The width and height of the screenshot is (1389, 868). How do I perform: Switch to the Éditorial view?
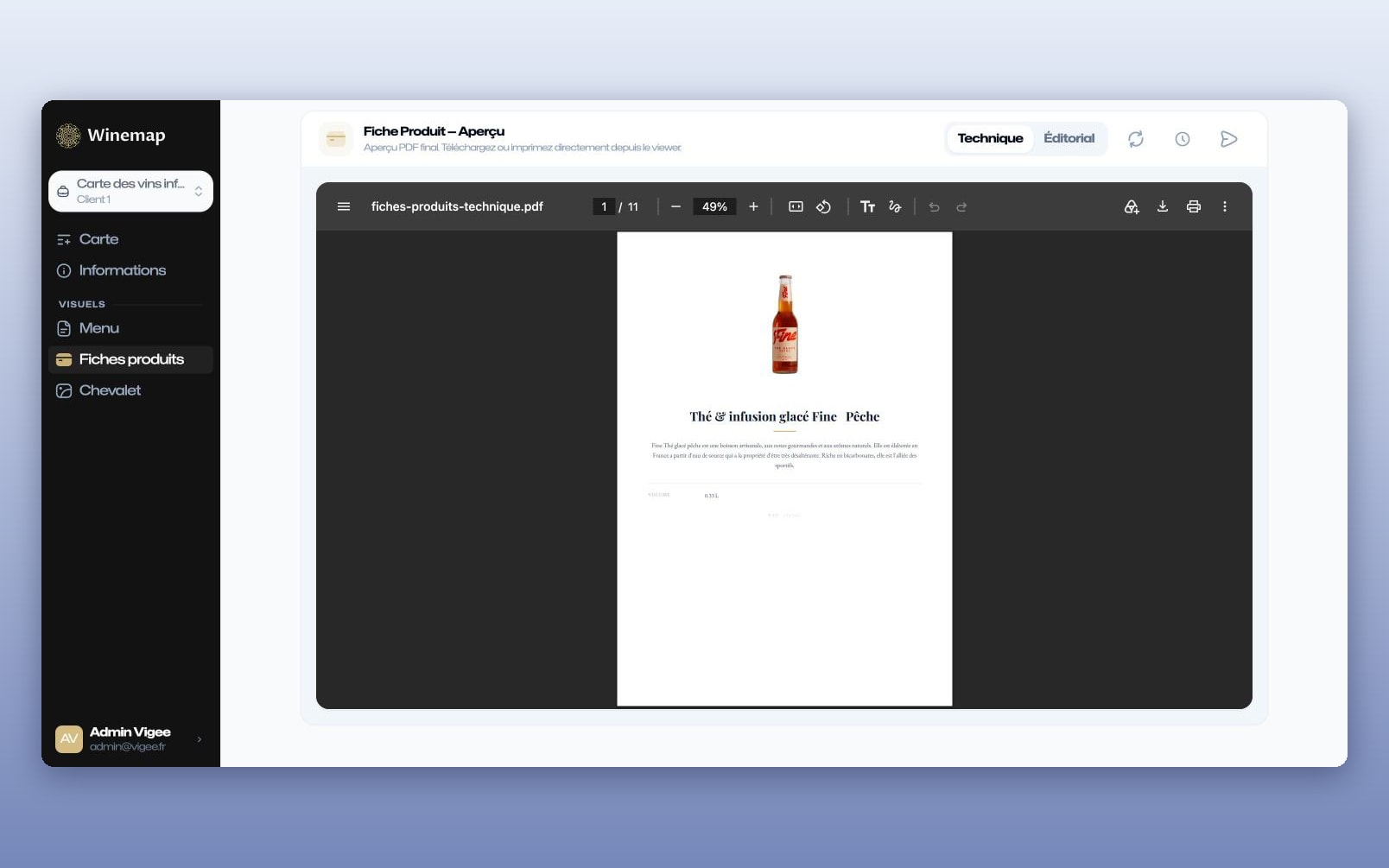[1069, 138]
